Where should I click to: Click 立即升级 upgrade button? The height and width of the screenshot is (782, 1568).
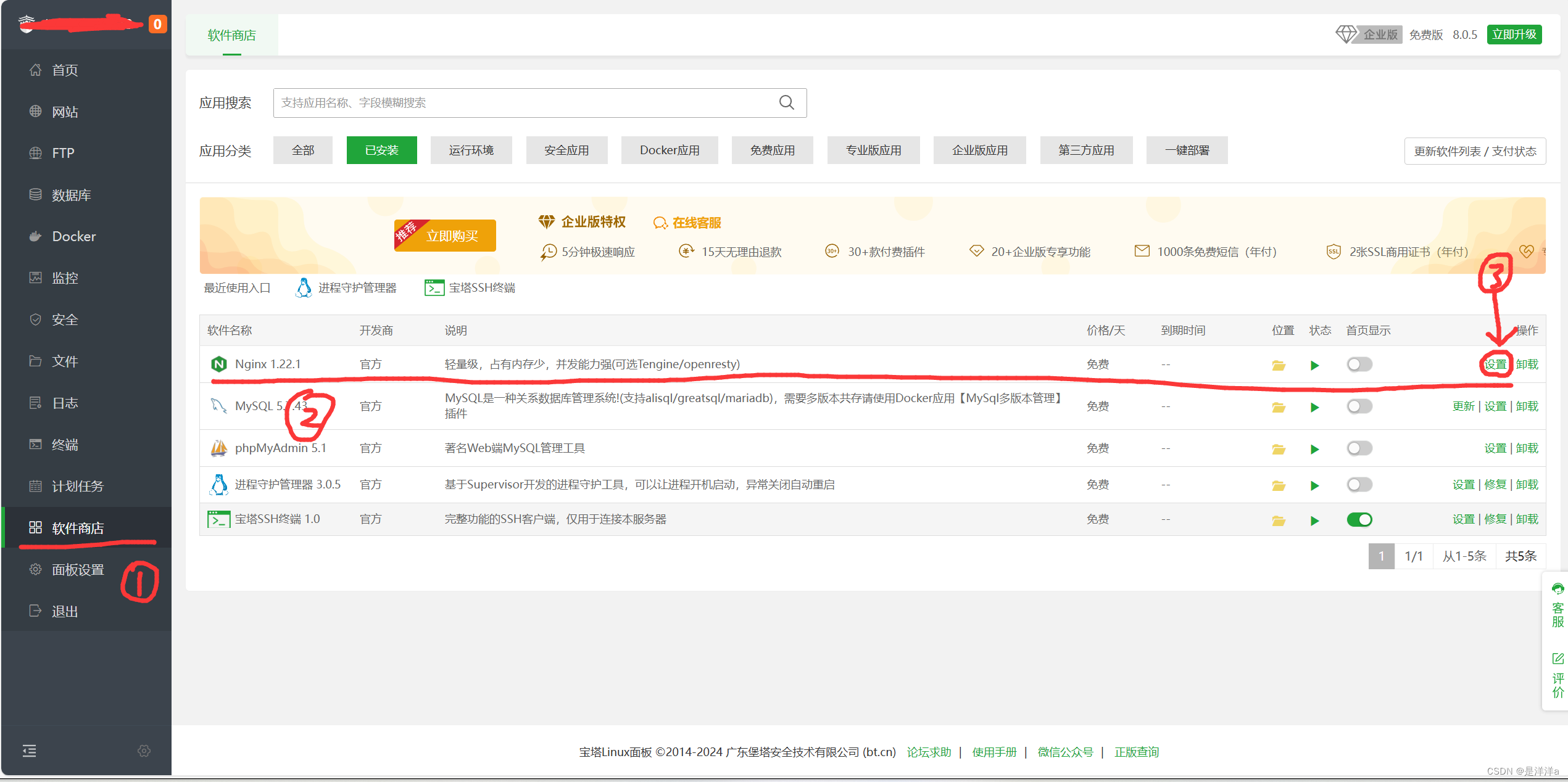click(x=1514, y=35)
